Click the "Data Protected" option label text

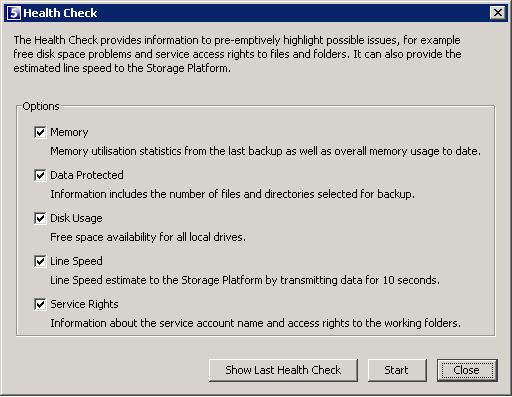pos(87,175)
